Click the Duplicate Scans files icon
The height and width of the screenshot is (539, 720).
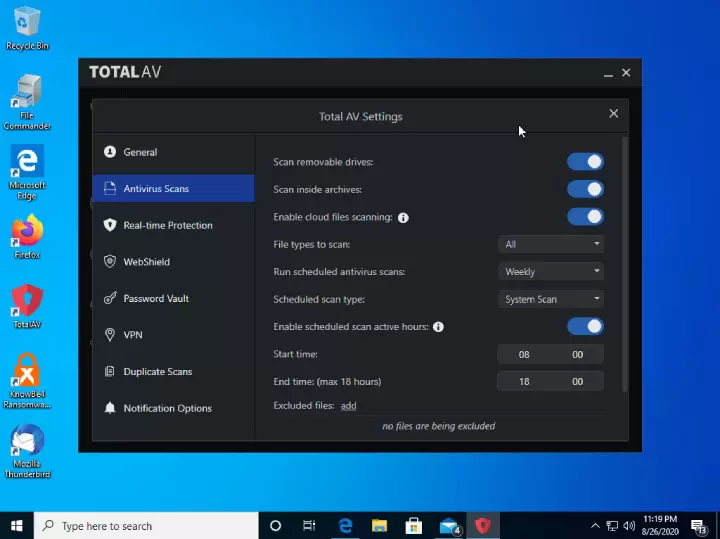[110, 371]
